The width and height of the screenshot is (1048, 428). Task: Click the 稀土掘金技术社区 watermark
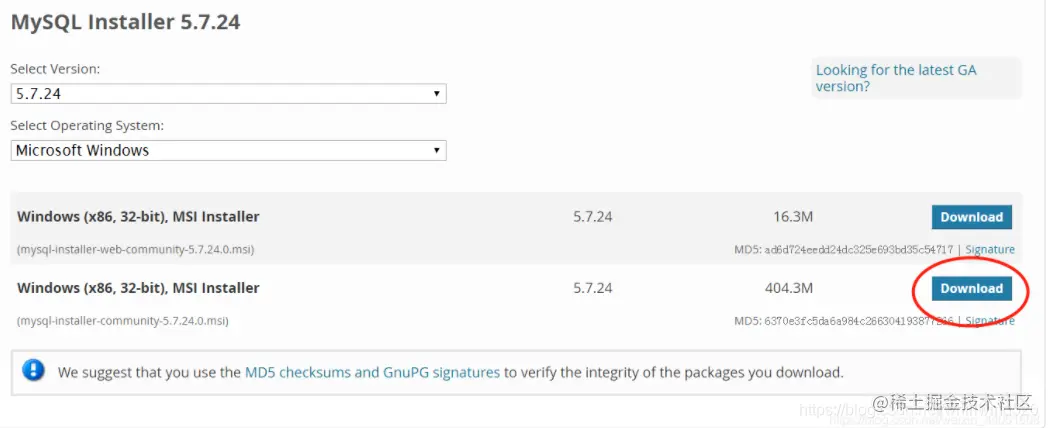coord(951,403)
